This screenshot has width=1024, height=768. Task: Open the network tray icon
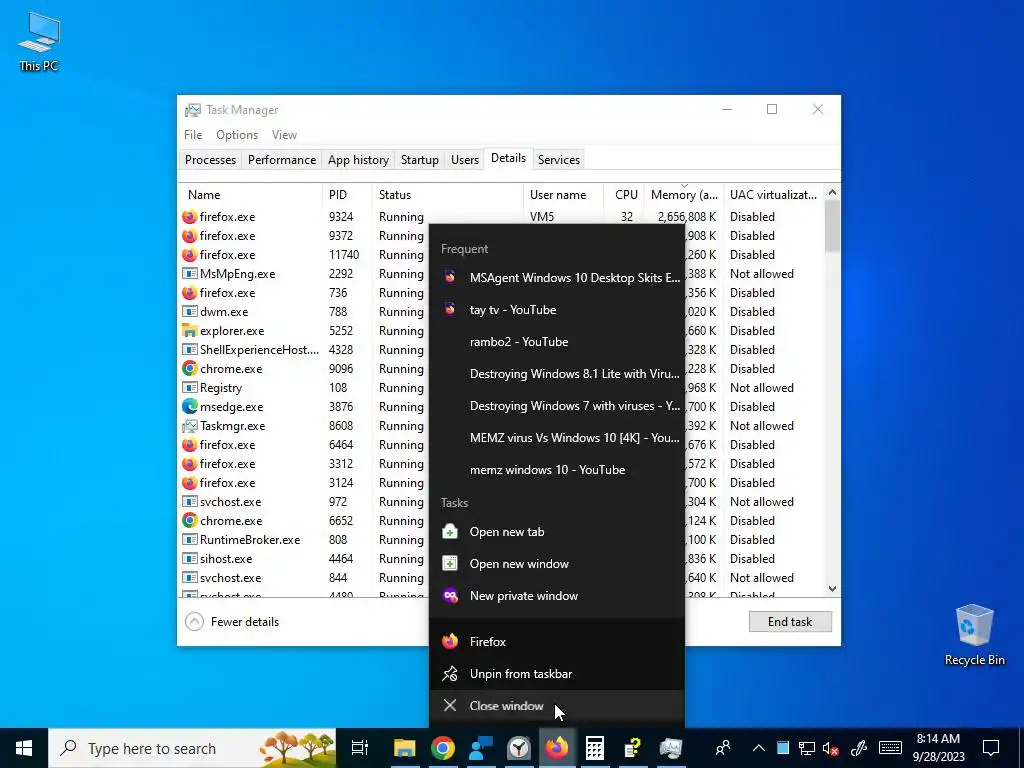click(807, 748)
